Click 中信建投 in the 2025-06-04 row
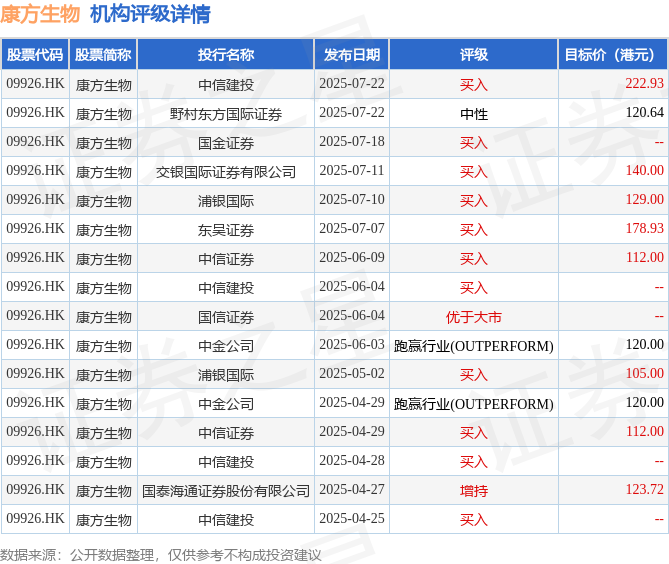Viewport: 669px width, 564px height. click(x=226, y=288)
